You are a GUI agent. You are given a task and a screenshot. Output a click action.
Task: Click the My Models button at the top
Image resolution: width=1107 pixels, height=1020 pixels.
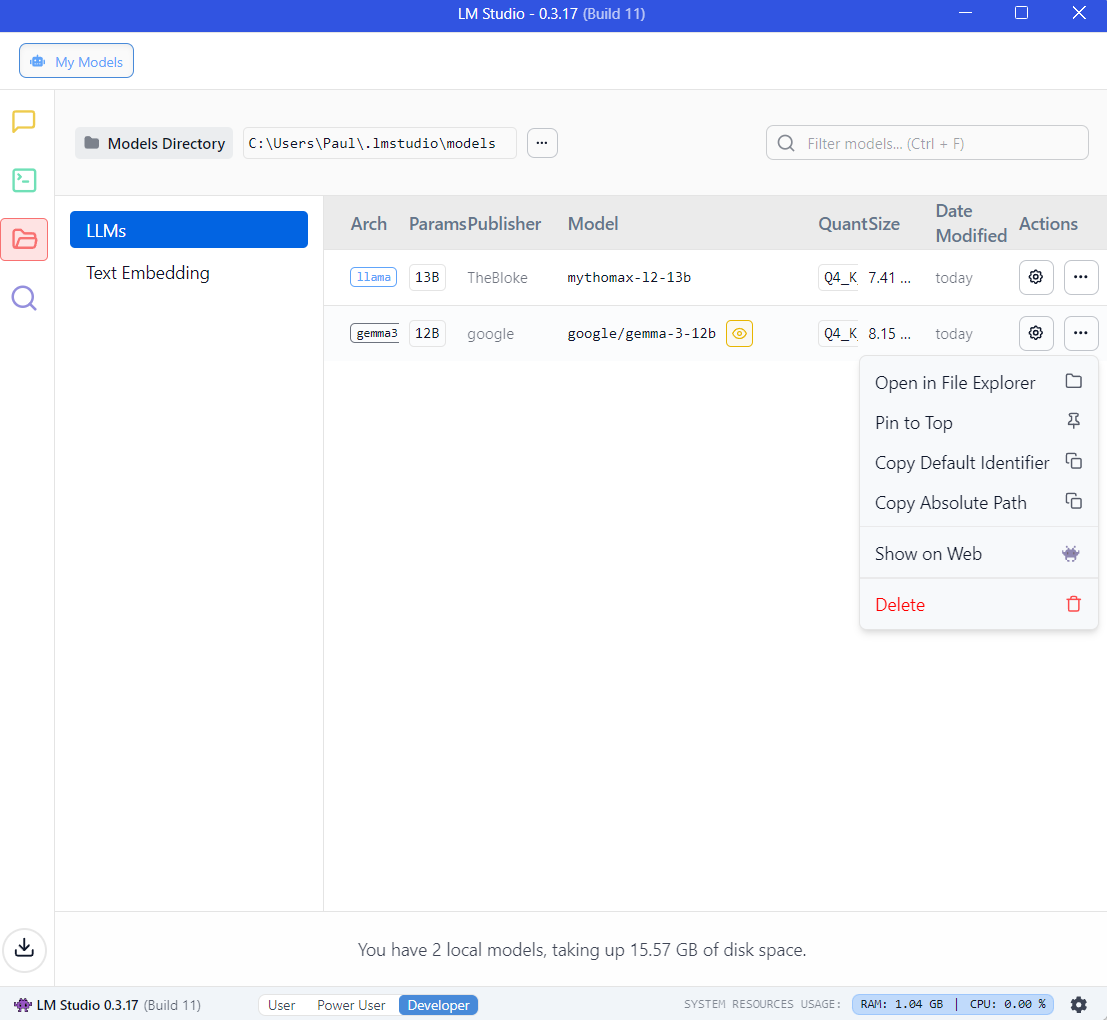(77, 61)
